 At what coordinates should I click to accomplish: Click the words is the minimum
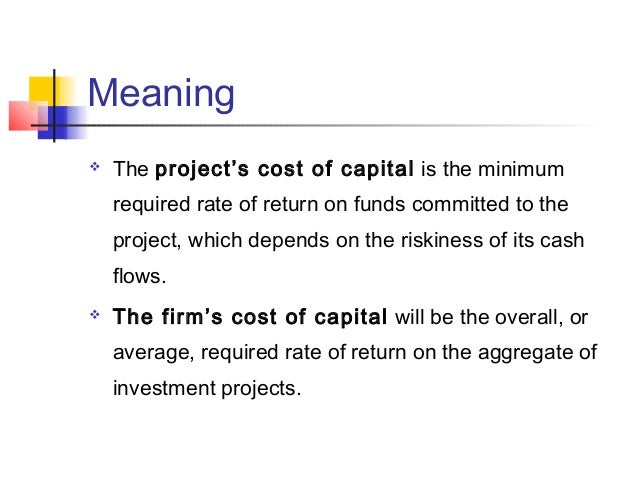pyautogui.click(x=492, y=169)
